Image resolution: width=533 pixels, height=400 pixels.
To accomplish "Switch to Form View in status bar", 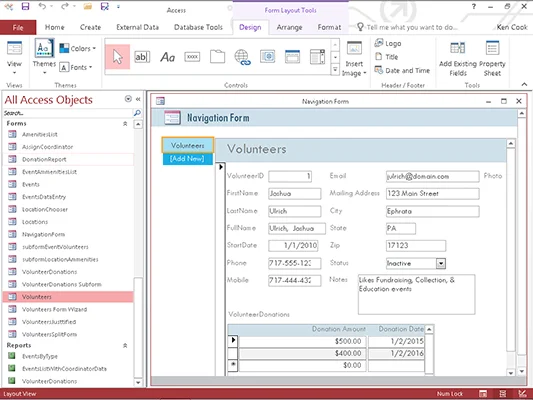I will click(x=483, y=394).
